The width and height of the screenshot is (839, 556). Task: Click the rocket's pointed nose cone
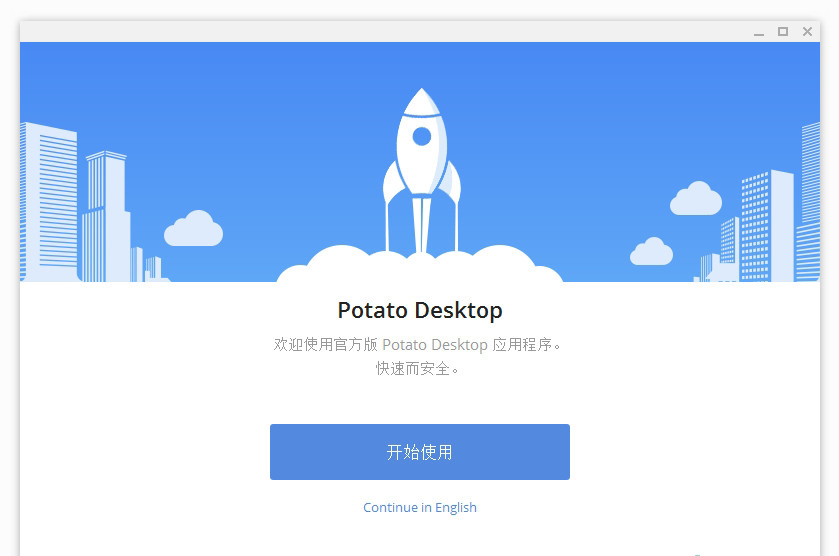422,102
